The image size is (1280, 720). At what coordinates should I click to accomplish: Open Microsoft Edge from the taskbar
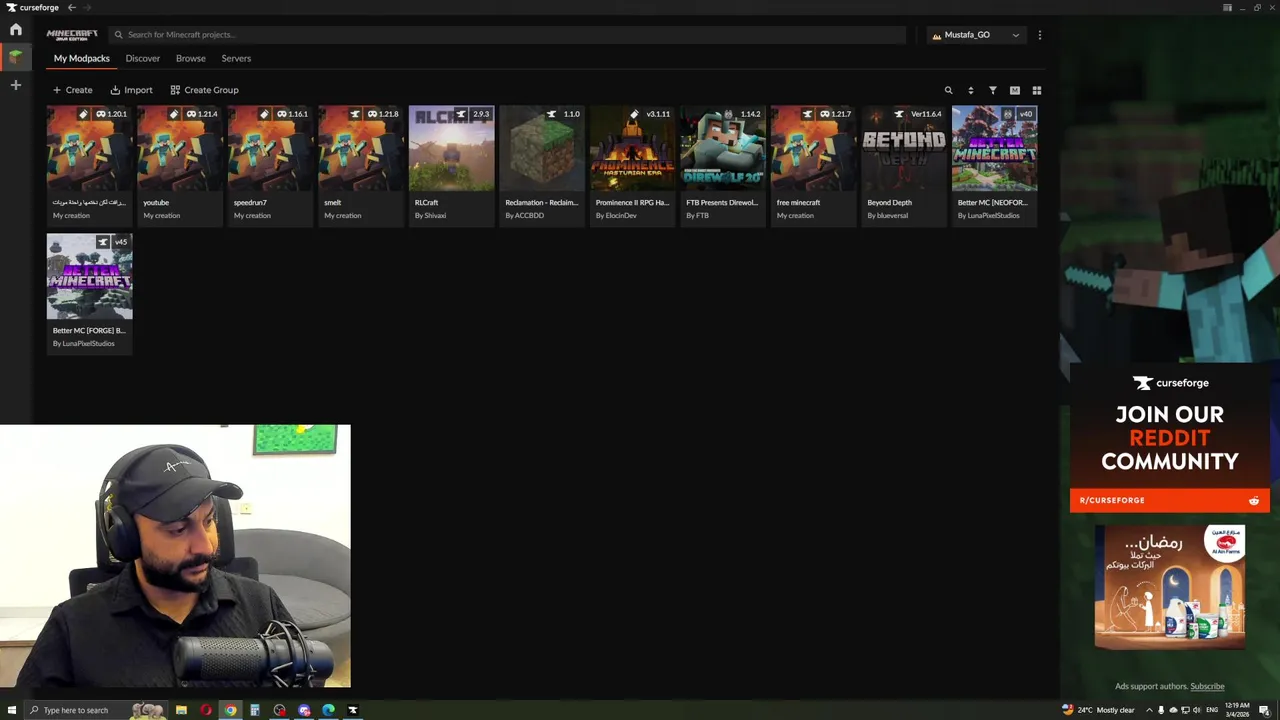click(x=328, y=710)
